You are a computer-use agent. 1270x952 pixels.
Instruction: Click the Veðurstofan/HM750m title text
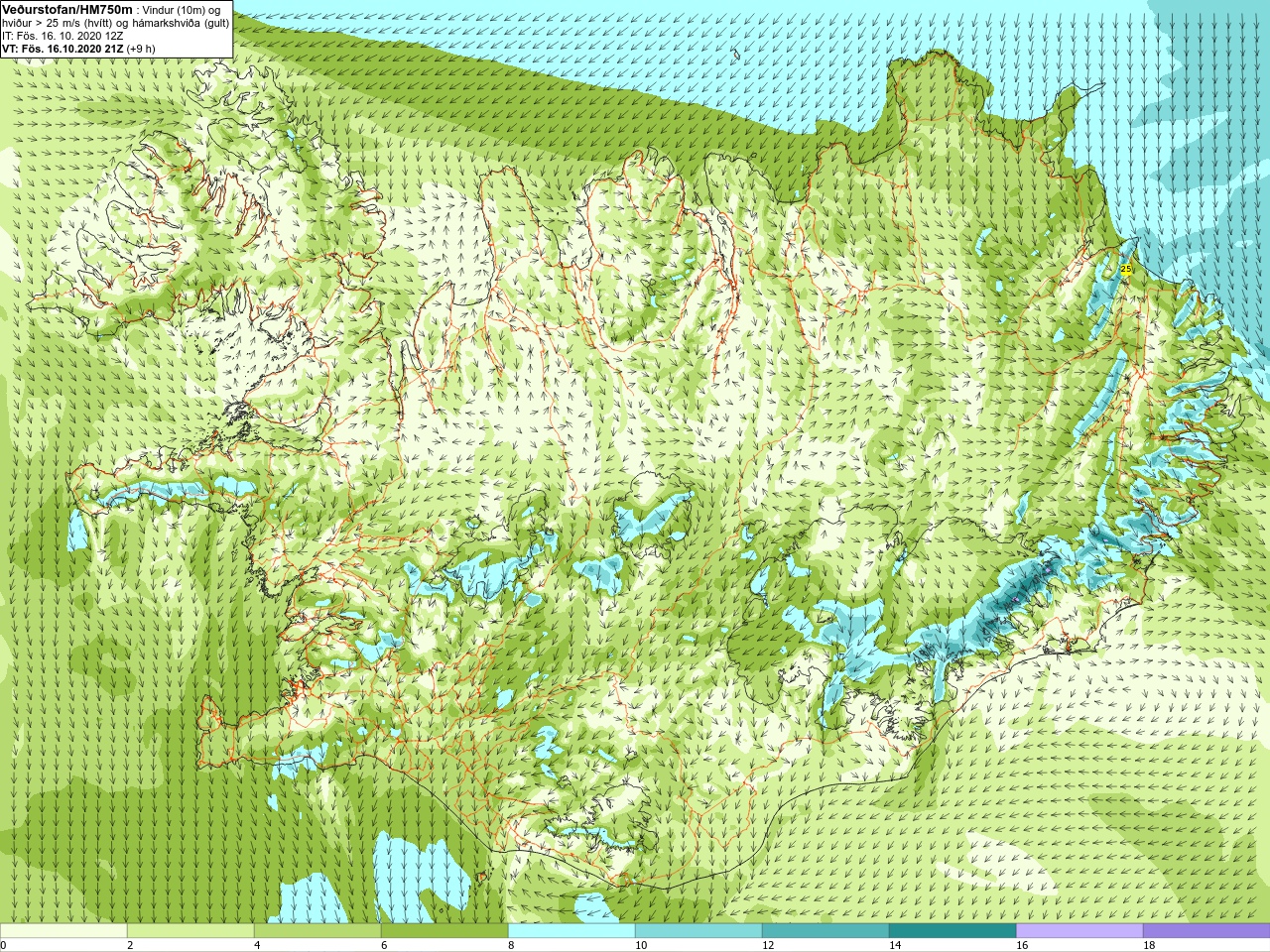tap(65, 9)
